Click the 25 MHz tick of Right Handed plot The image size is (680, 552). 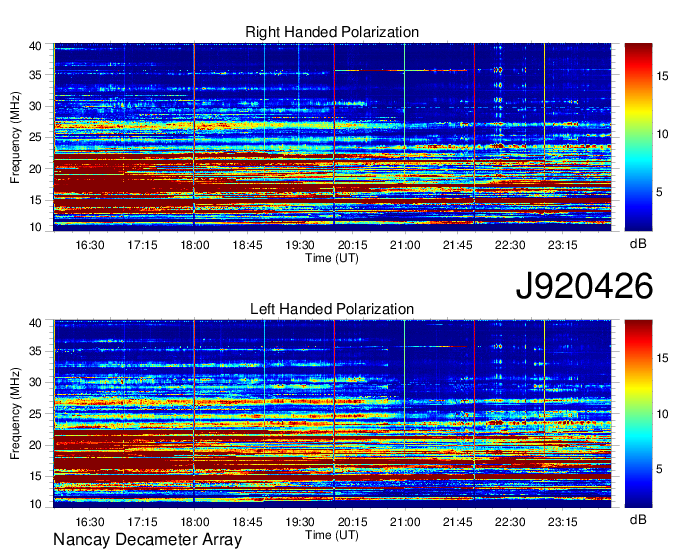35,137
